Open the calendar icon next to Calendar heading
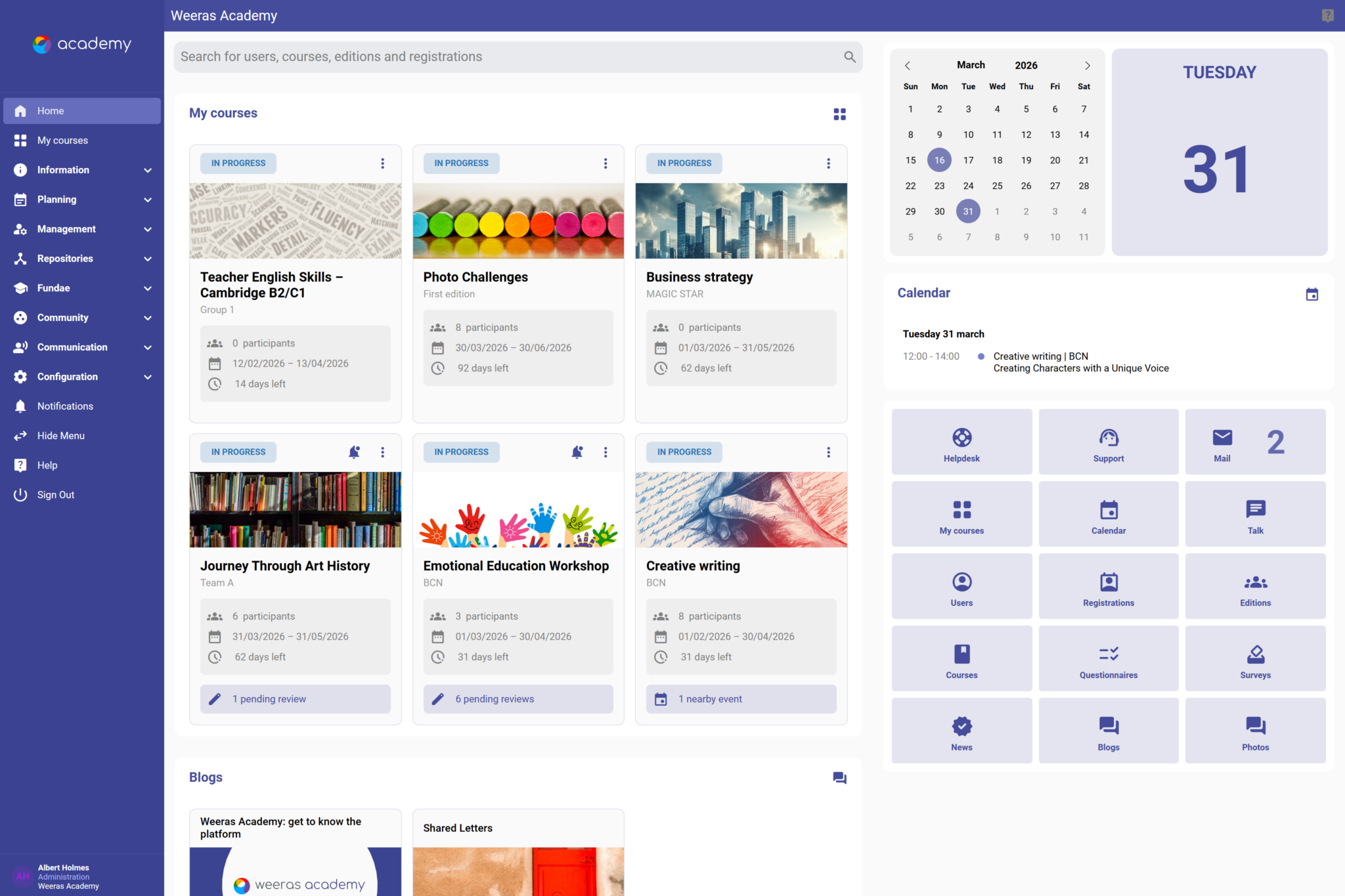This screenshot has height=896, width=1345. pyautogui.click(x=1312, y=295)
